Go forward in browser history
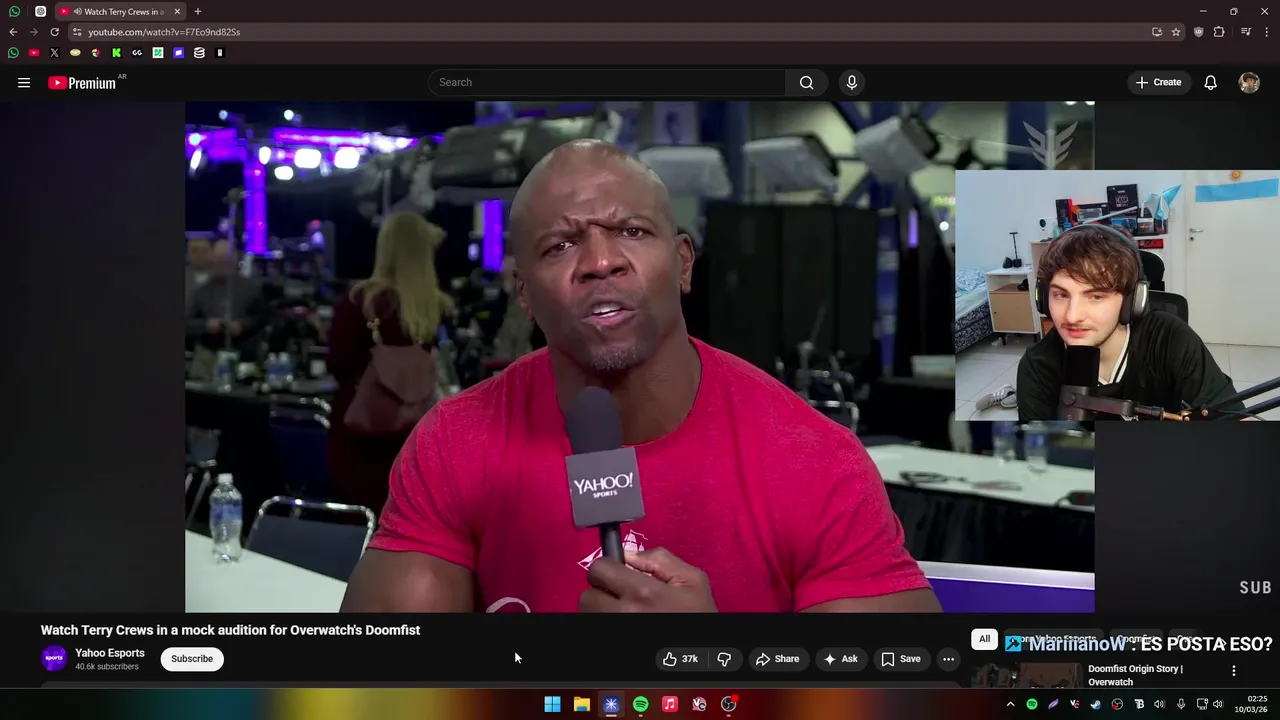 click(33, 32)
